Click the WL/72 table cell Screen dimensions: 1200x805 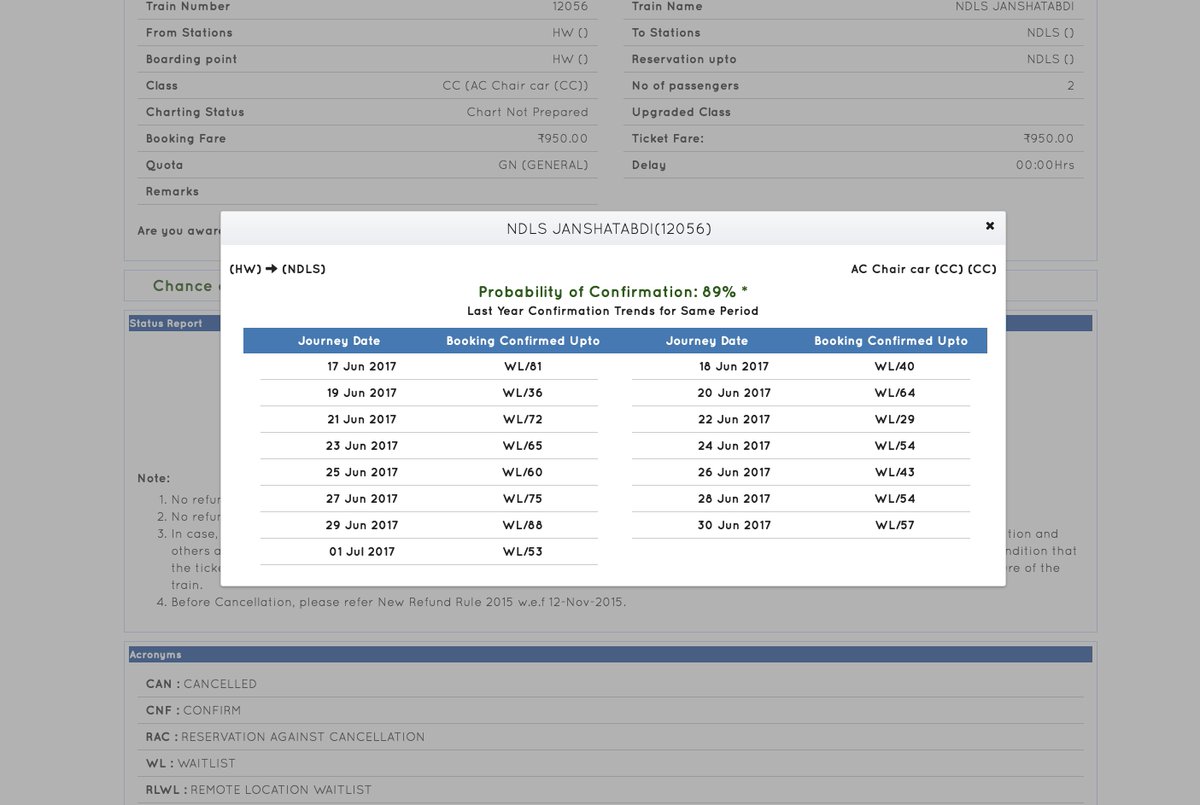523,419
